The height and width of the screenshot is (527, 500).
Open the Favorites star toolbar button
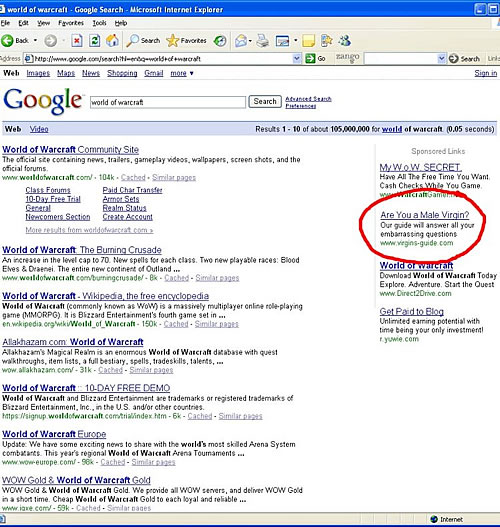click(x=186, y=41)
